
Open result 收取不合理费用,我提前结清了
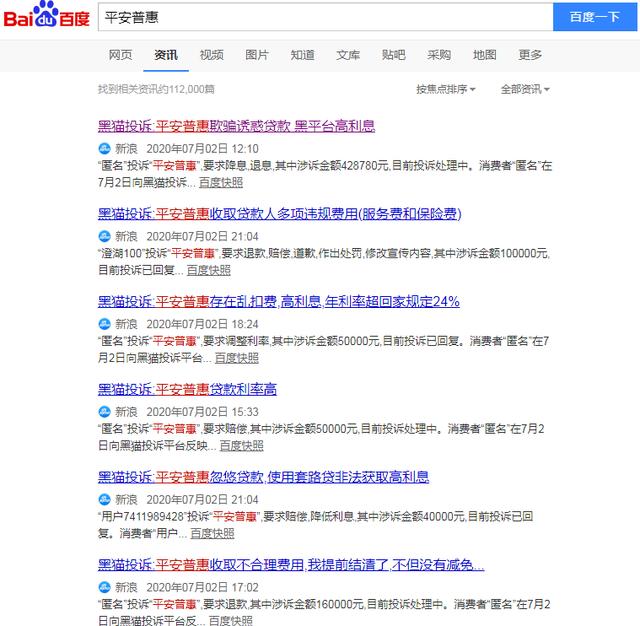[291, 564]
